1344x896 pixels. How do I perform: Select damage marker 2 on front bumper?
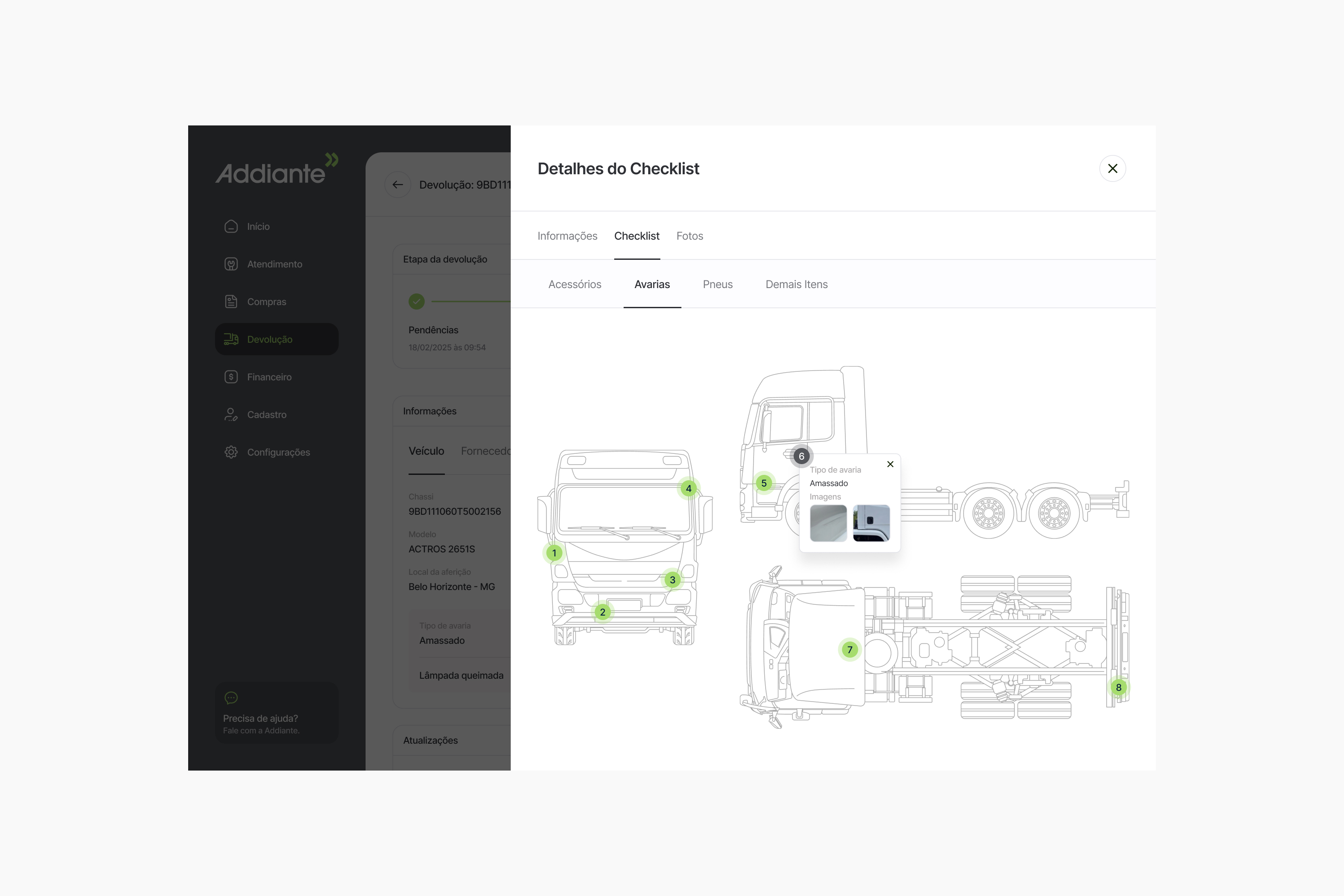click(602, 612)
